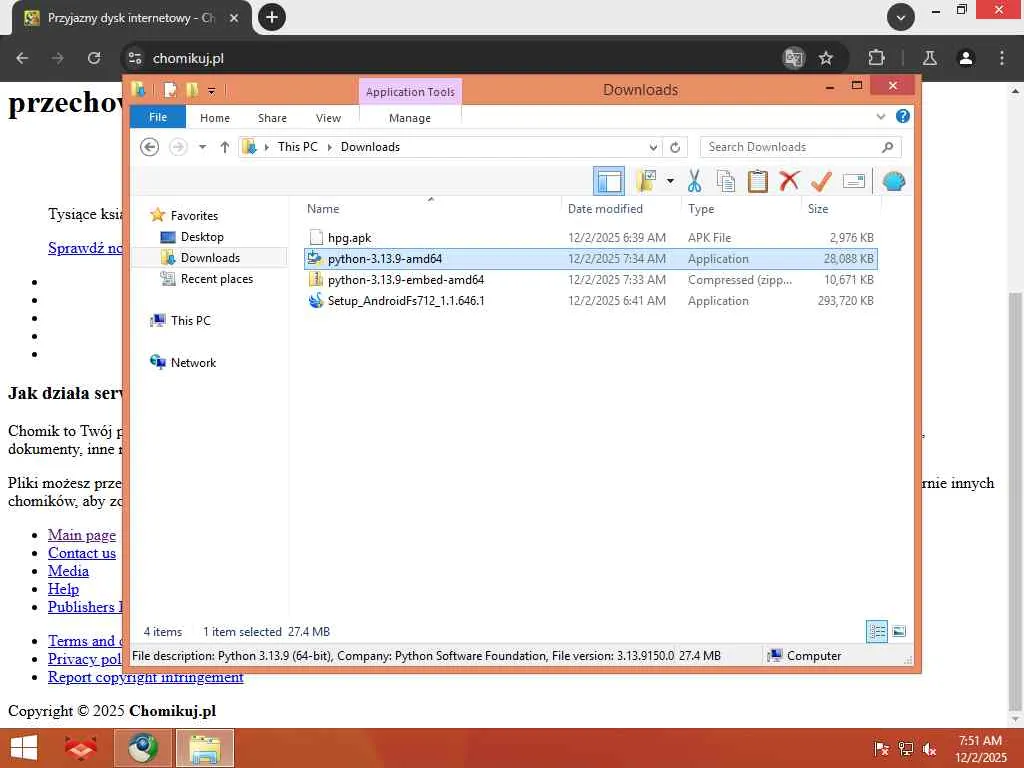Switch to Details view icon
The width and height of the screenshot is (1024, 768).
pos(877,632)
